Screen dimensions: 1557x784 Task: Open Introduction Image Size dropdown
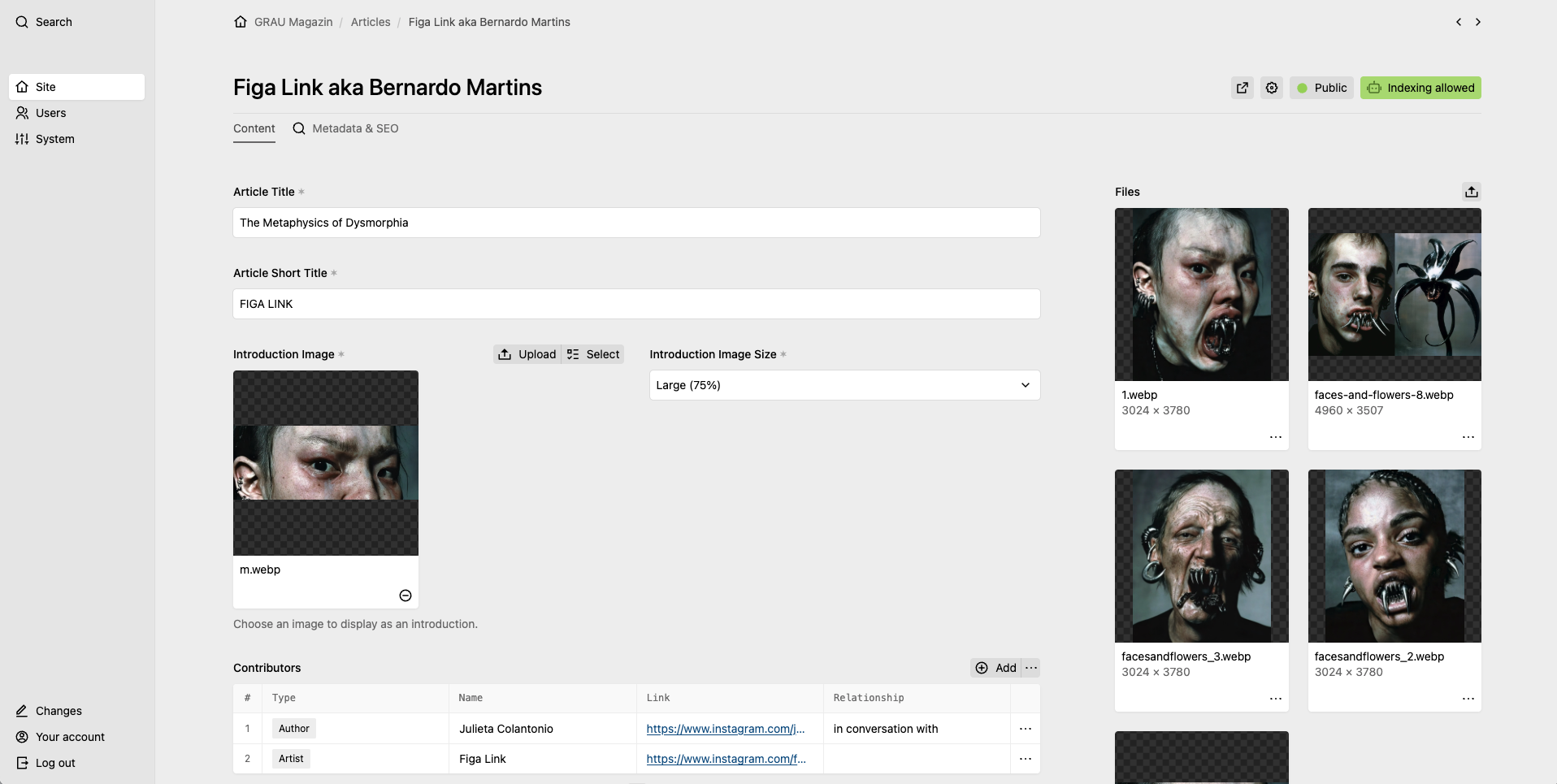tap(844, 385)
